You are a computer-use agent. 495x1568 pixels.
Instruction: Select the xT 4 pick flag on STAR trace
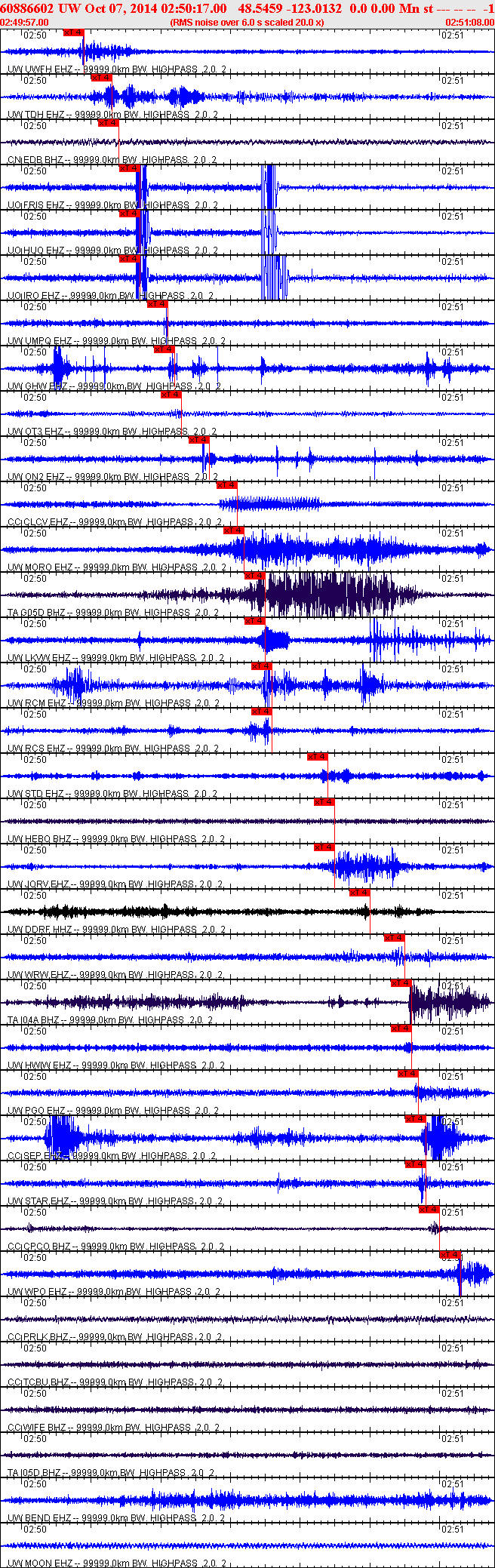click(416, 1164)
